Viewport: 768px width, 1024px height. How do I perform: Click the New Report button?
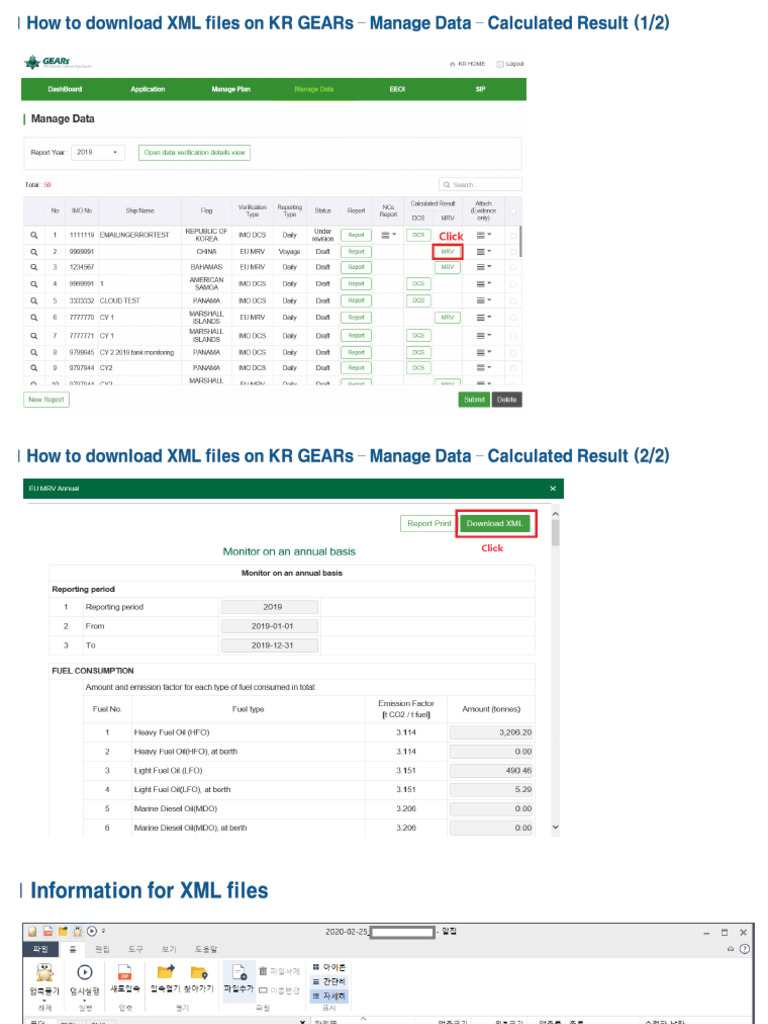46,400
